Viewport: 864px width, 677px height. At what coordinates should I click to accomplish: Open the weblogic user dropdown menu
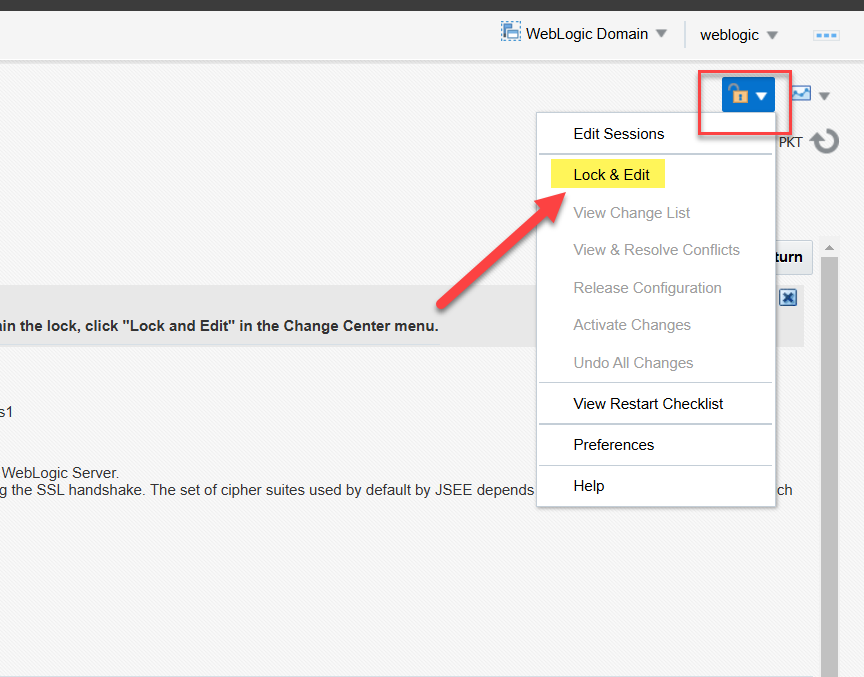tap(738, 35)
